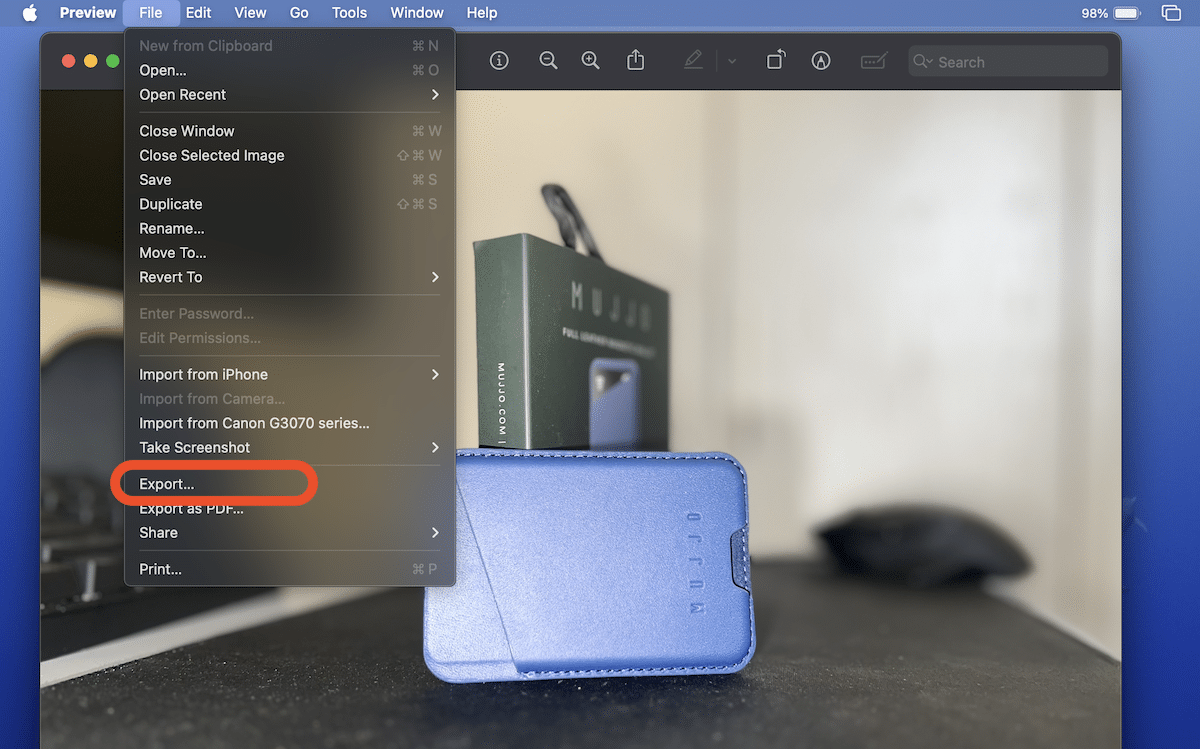Open the View menu
Viewport: 1200px width, 749px height.
coord(250,13)
